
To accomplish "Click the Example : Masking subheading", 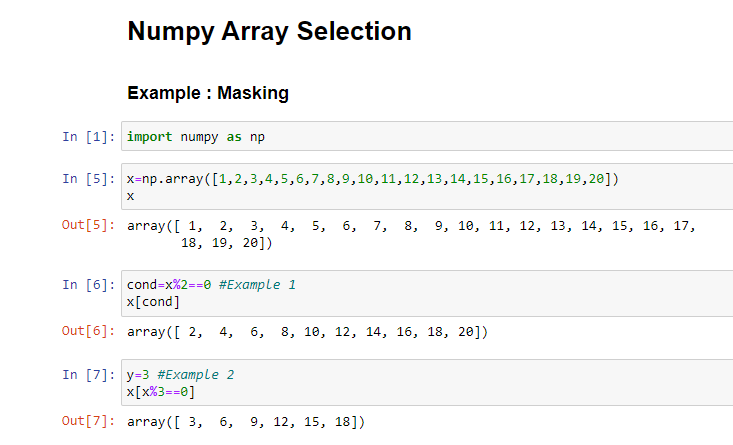I will 208,93.
